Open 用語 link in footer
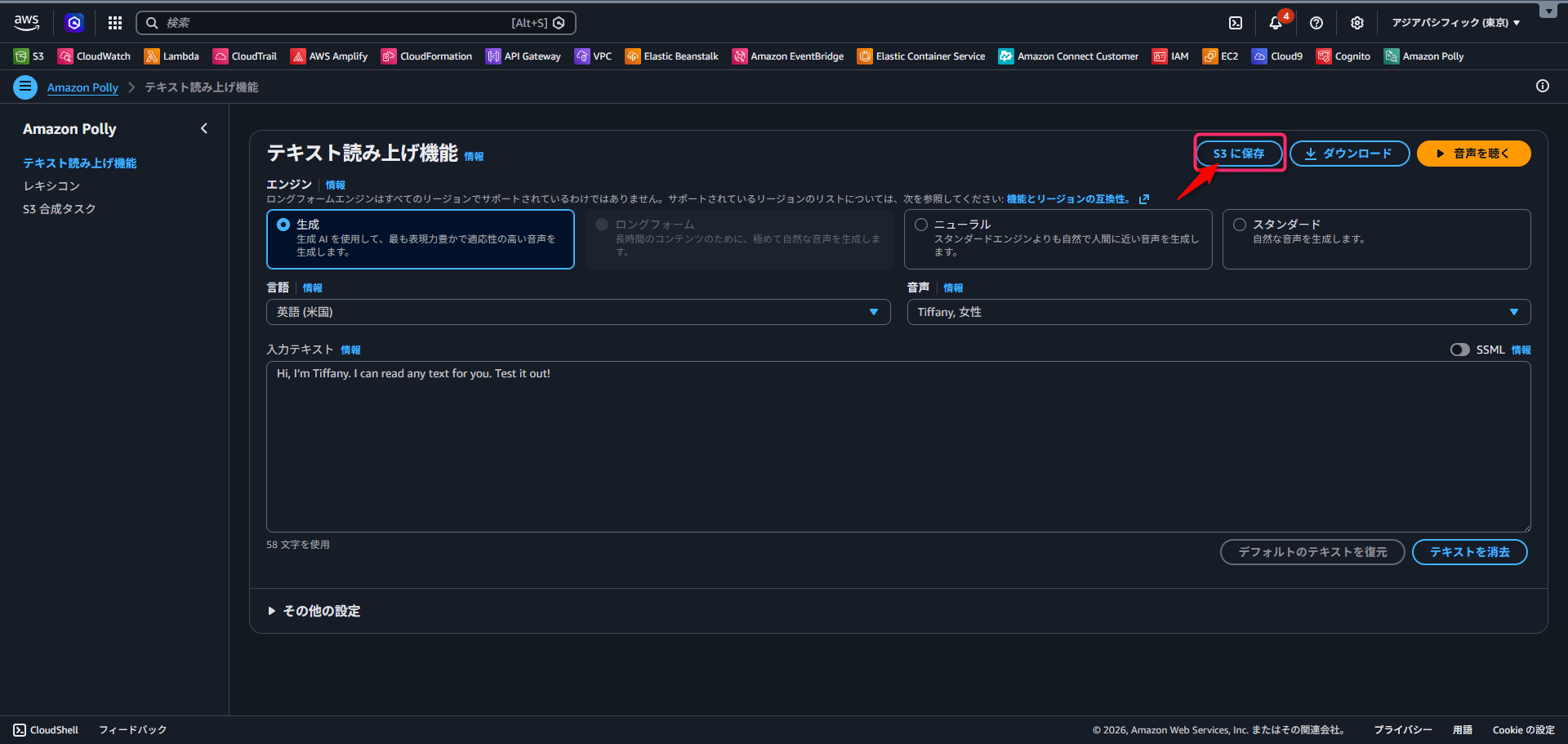Viewport: 1568px width, 744px height. (1463, 730)
